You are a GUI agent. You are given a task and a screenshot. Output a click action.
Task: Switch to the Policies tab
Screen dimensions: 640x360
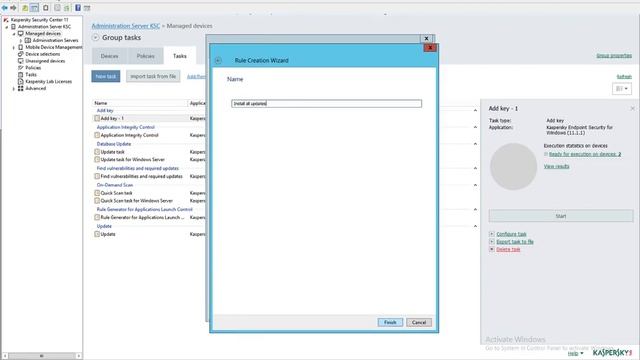tap(145, 56)
